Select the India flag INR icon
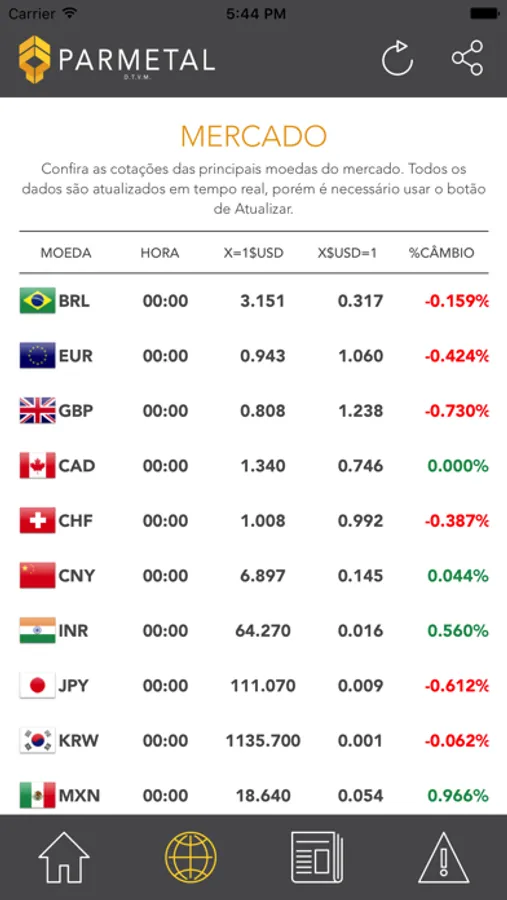The width and height of the screenshot is (507, 900). point(37,630)
